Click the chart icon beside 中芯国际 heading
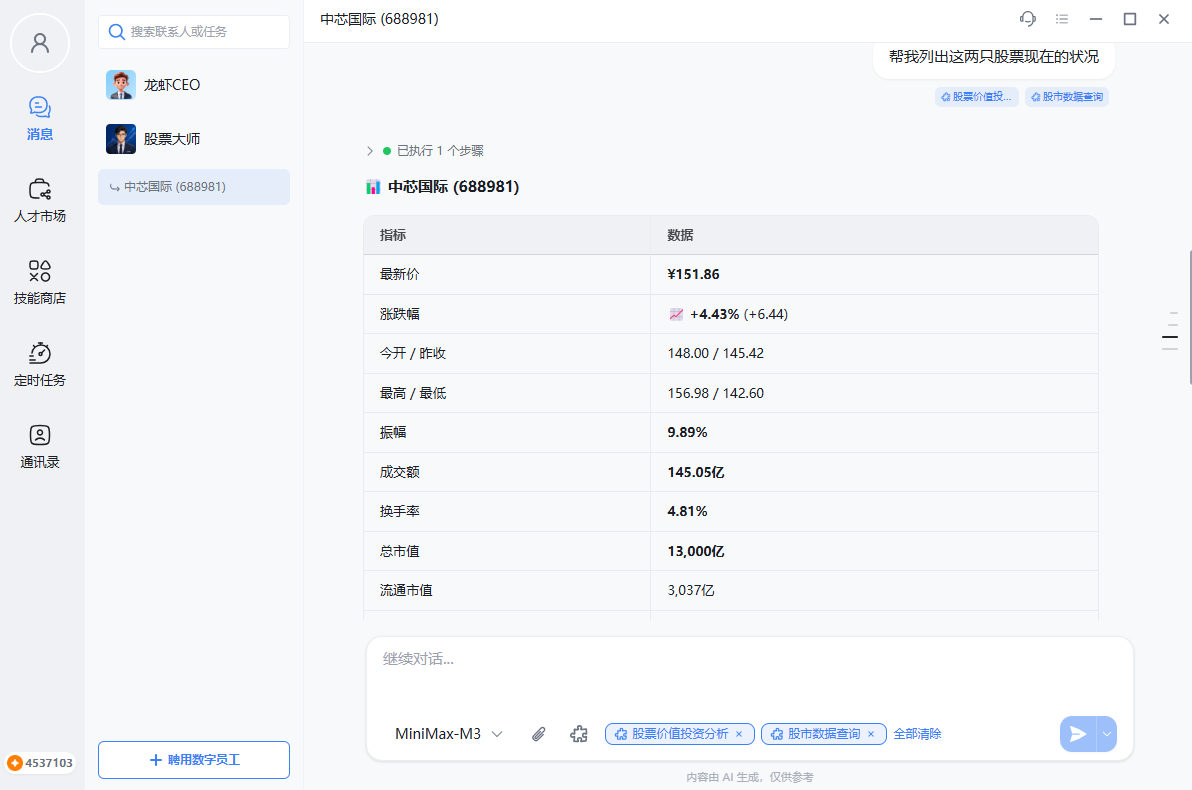This screenshot has width=1192, height=790. (372, 187)
